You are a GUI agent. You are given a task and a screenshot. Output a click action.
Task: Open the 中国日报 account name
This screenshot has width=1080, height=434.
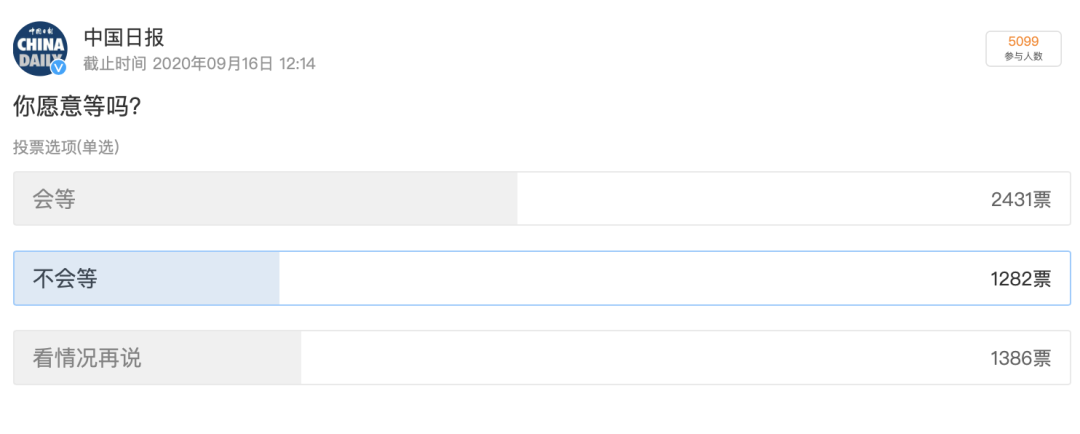(x=123, y=37)
